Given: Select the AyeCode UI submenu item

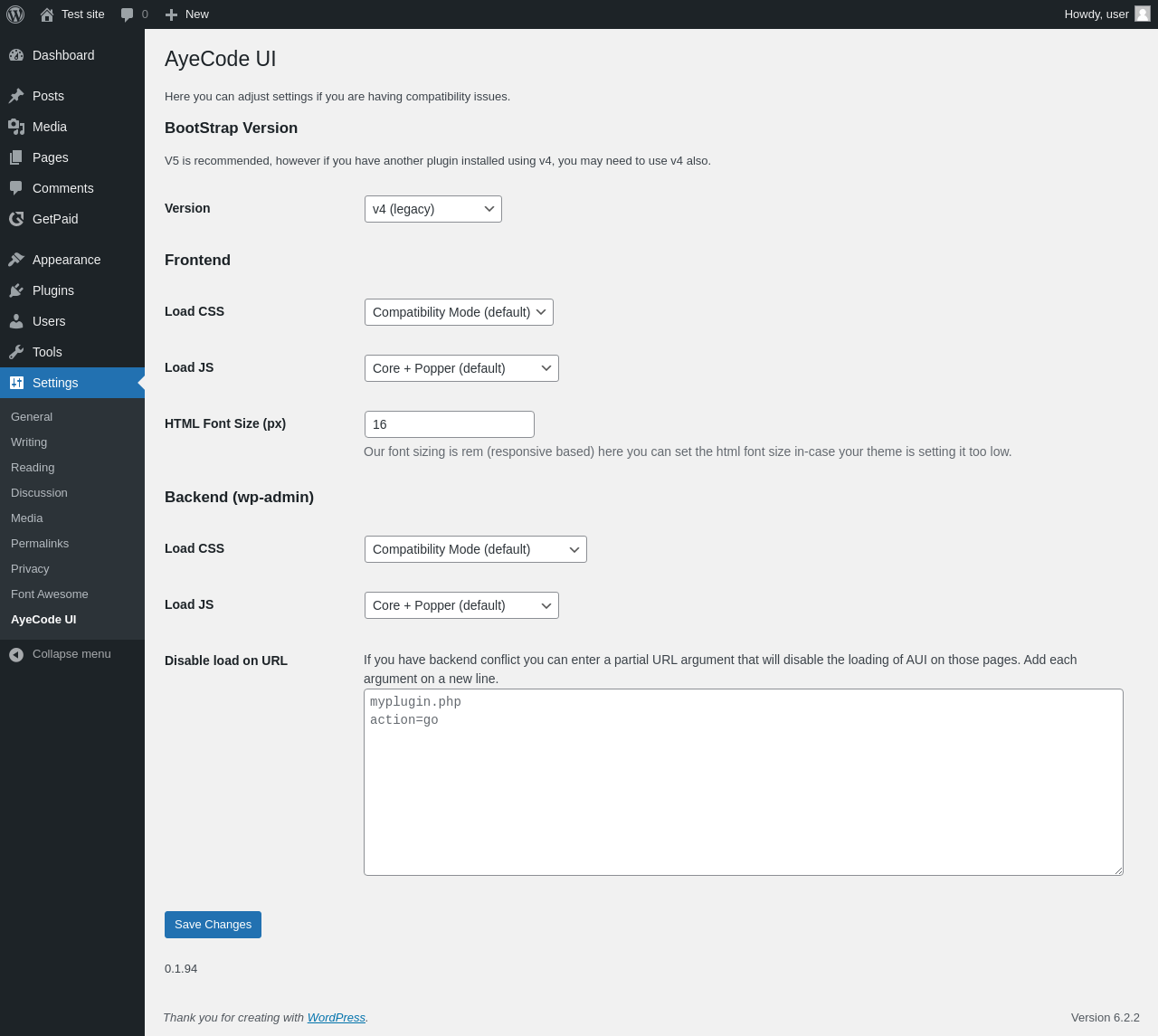Looking at the screenshot, I should tap(43, 620).
